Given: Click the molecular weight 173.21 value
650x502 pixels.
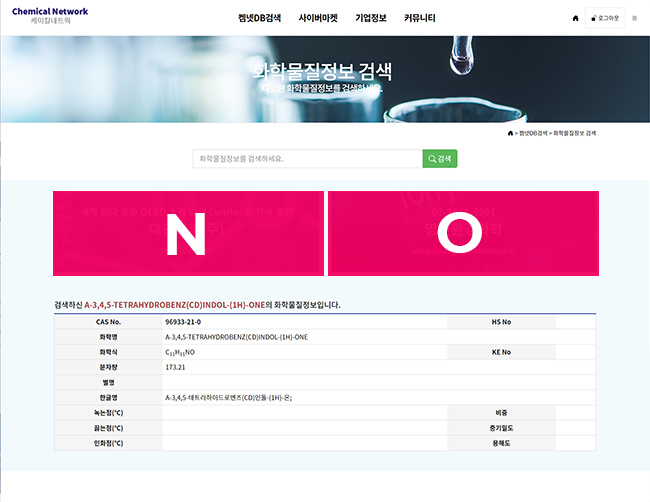Looking at the screenshot, I should tap(175, 367).
